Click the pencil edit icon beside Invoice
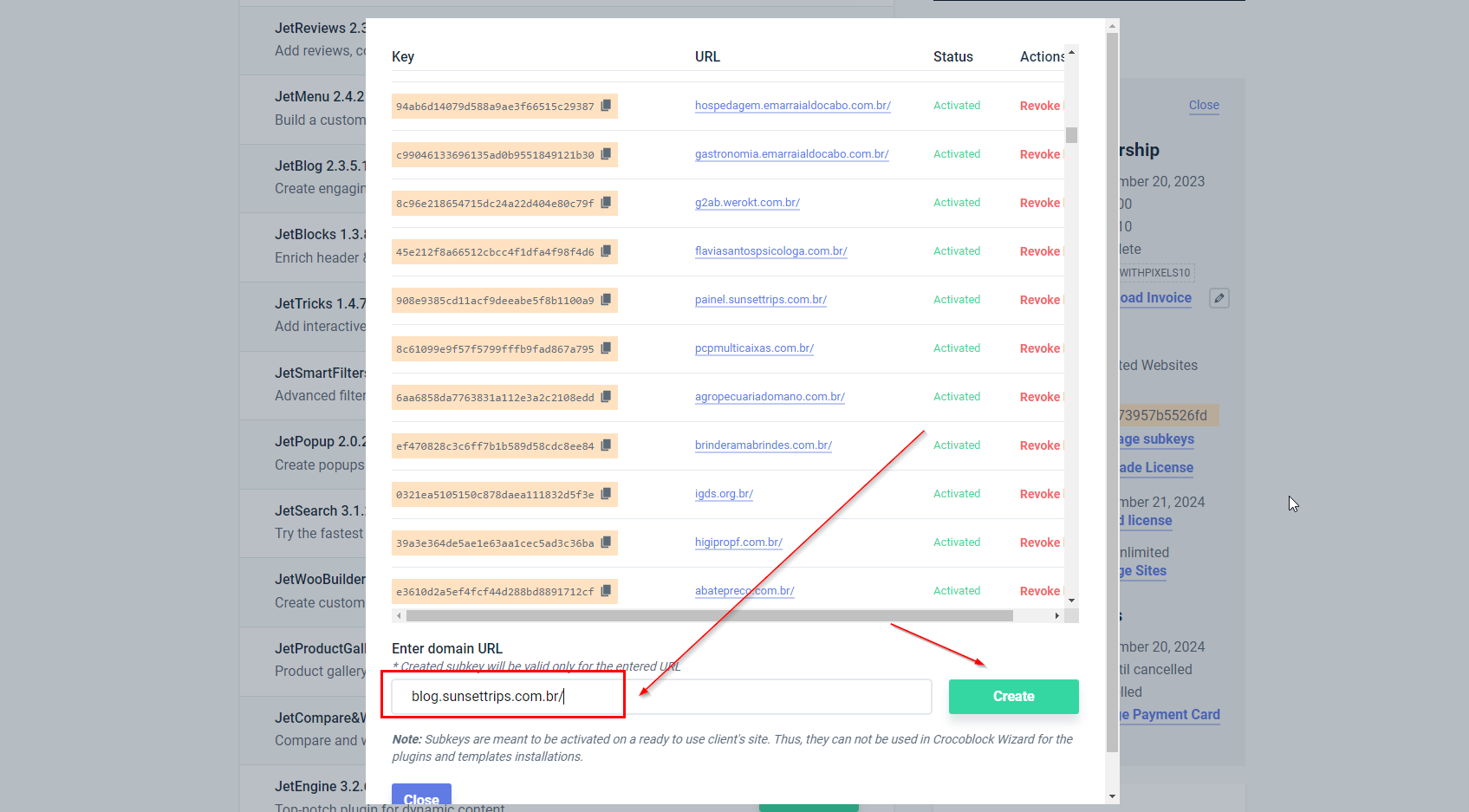The height and width of the screenshot is (812, 1469). (x=1219, y=298)
